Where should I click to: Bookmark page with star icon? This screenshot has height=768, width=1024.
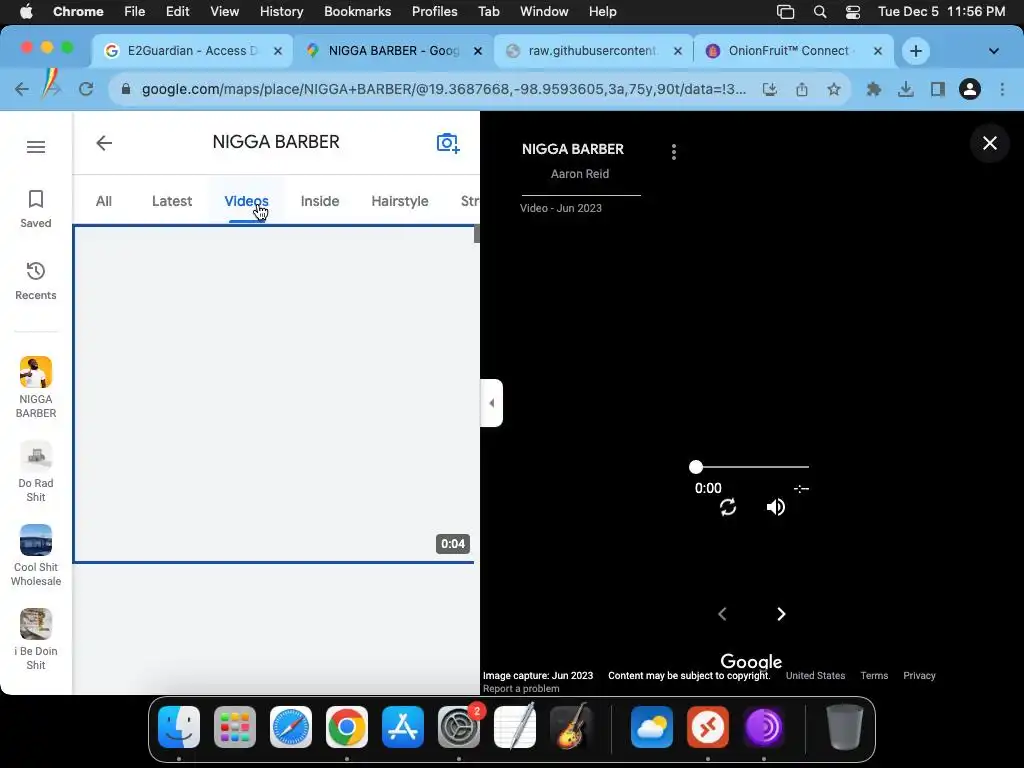point(834,89)
